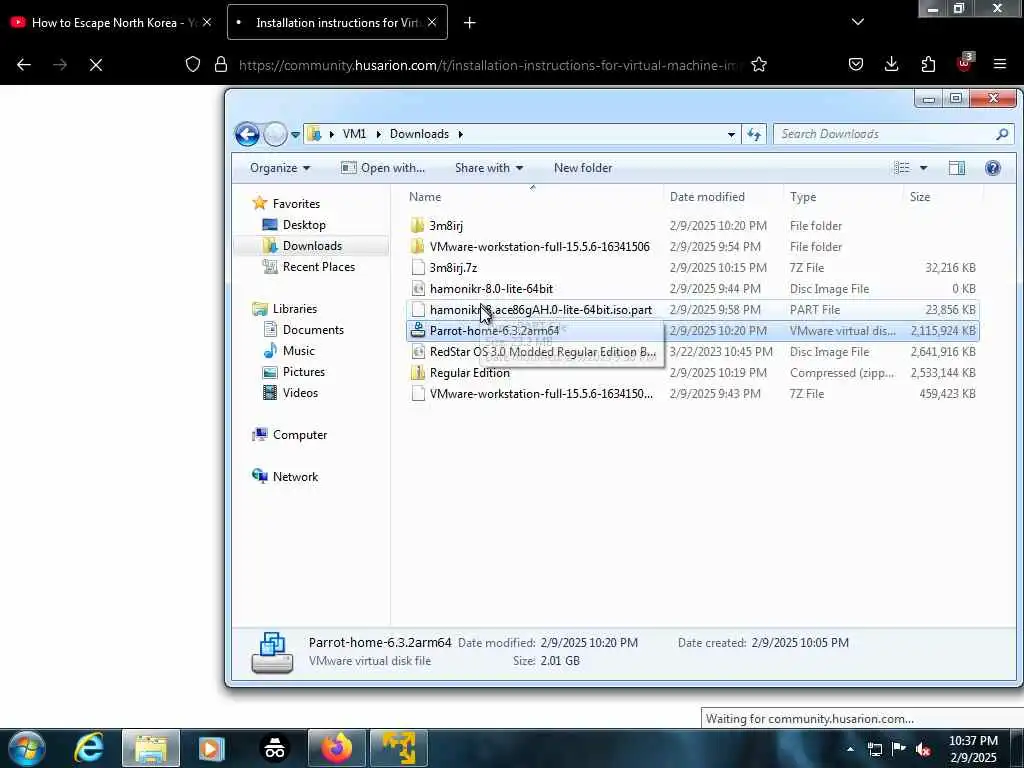This screenshot has width=1024, height=768.
Task: Open Firefox downloads arrow icon
Action: click(891, 64)
